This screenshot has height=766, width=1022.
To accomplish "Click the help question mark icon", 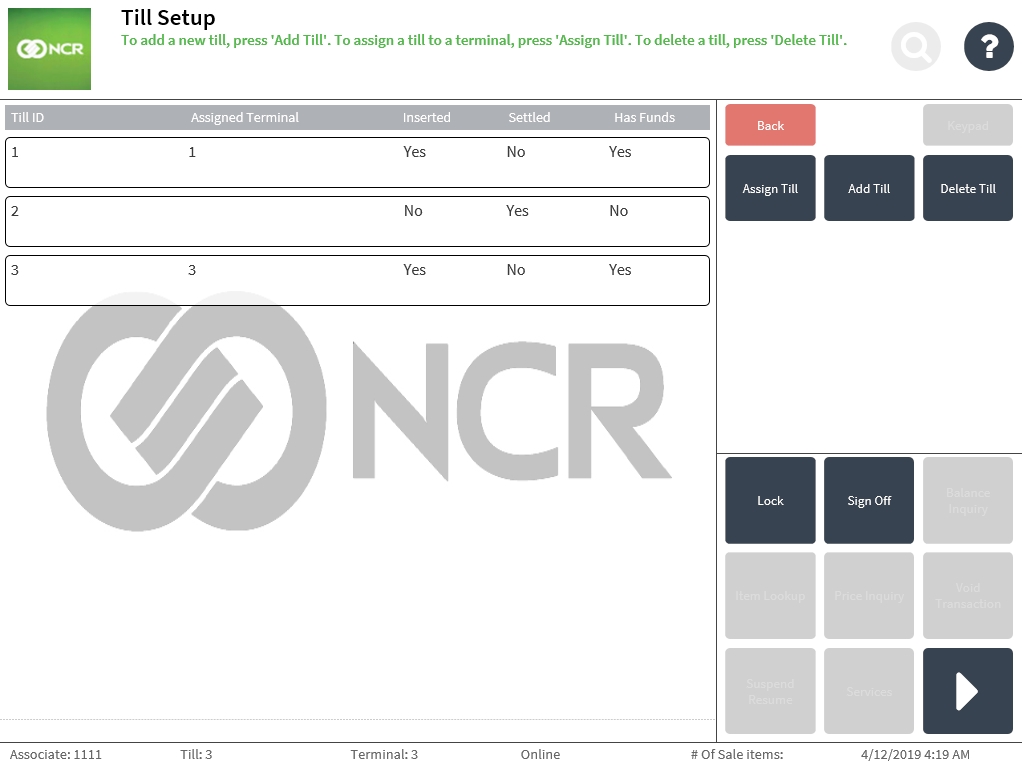I will [x=988, y=46].
